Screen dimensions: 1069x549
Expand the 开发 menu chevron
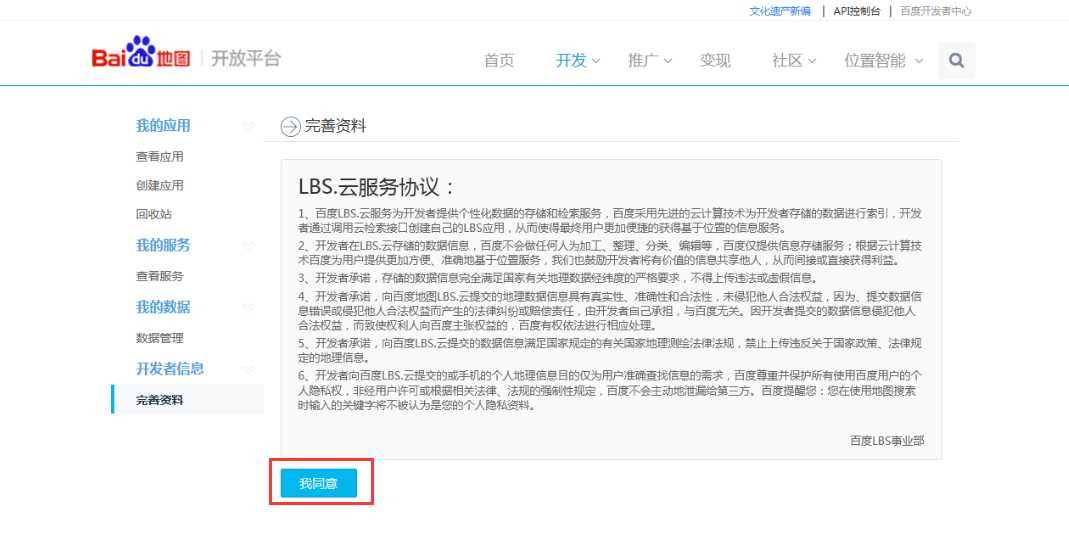coord(596,61)
